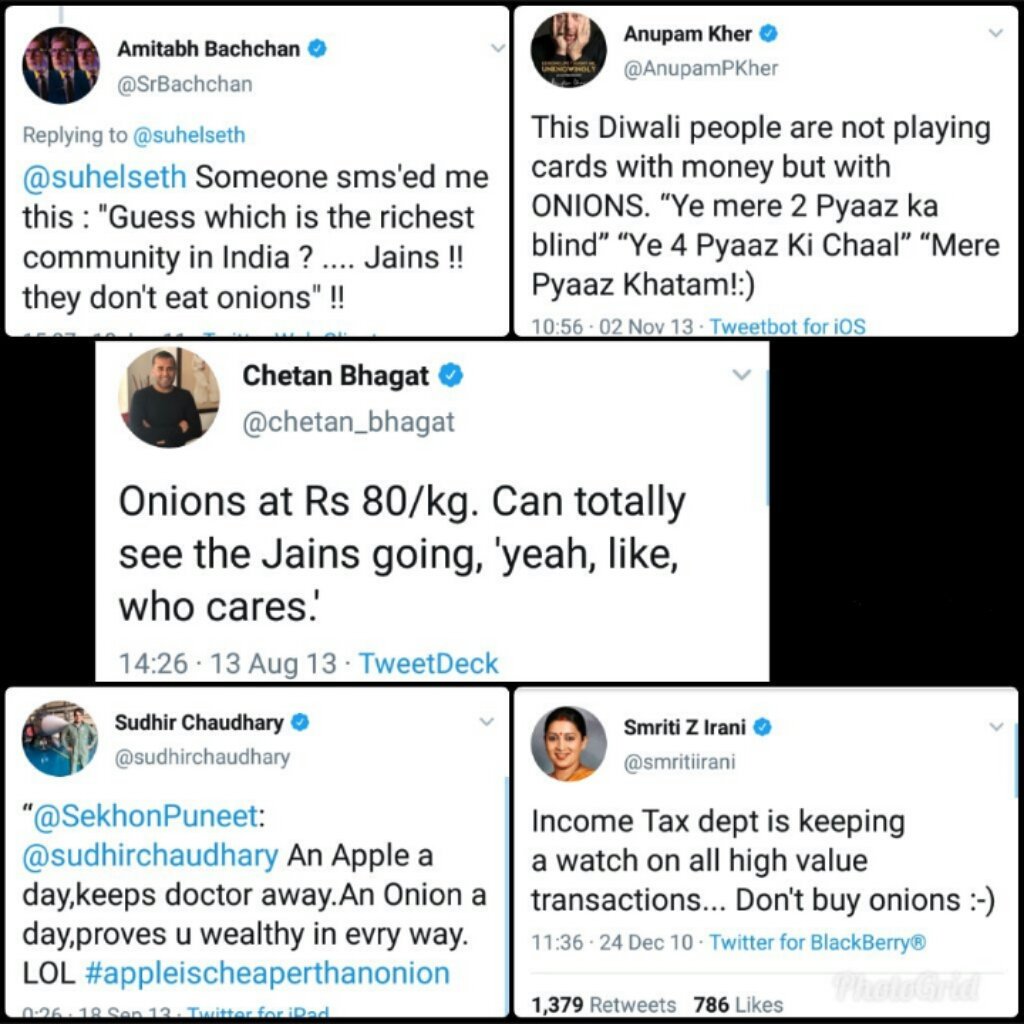Open Chetan Bhagat's profile photo
The height and width of the screenshot is (1024, 1024).
tap(168, 397)
